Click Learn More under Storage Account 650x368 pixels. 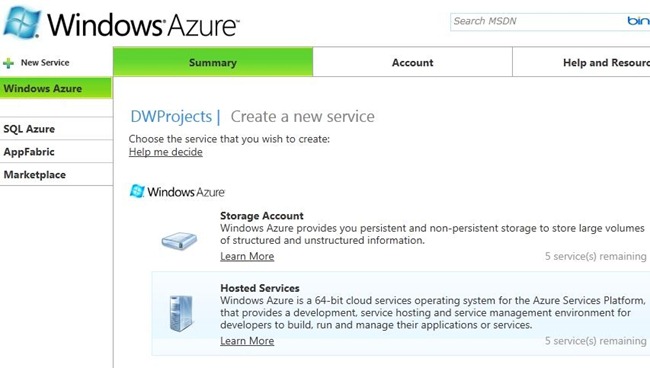[247, 257]
